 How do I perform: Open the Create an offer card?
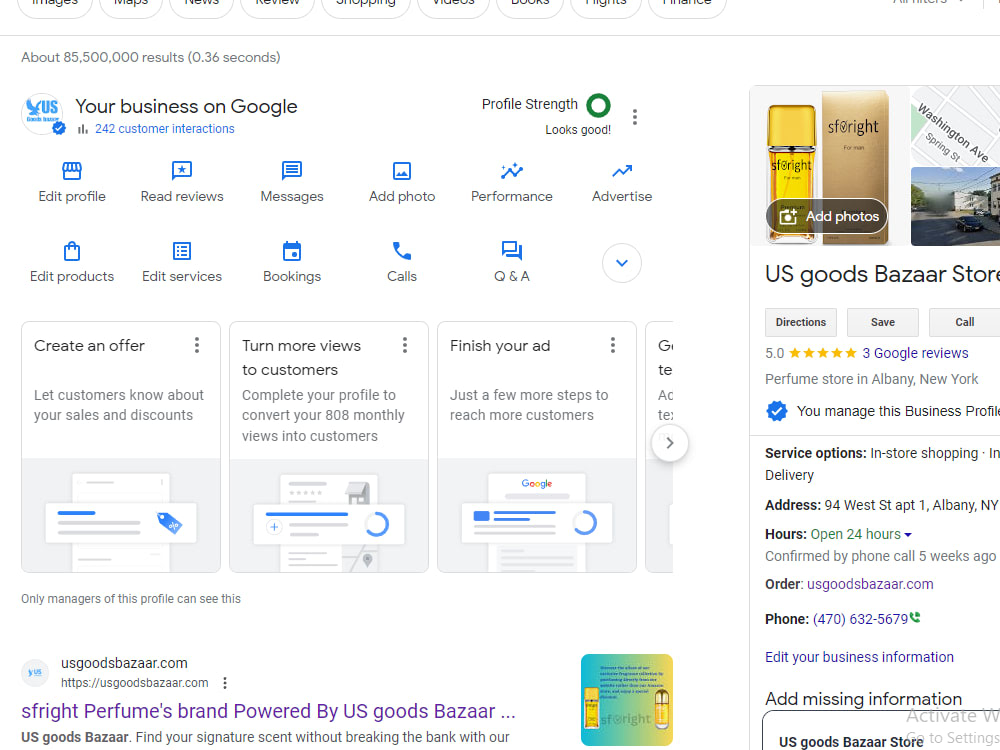click(121, 447)
